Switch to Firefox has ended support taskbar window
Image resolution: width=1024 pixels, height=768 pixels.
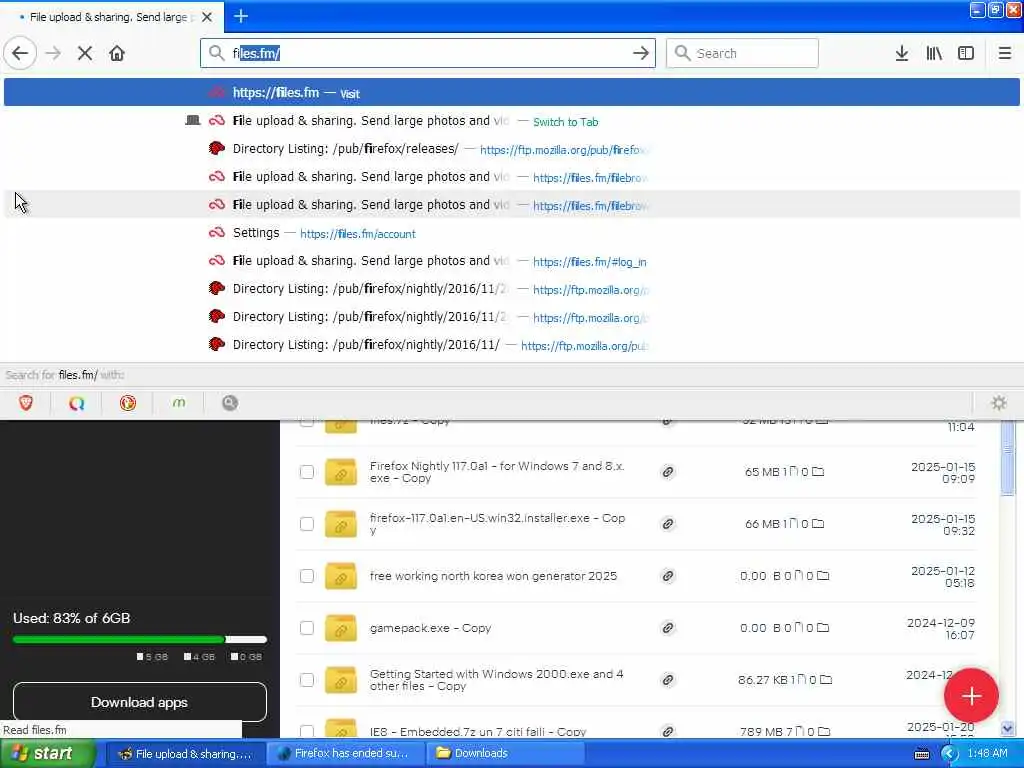tap(345, 753)
